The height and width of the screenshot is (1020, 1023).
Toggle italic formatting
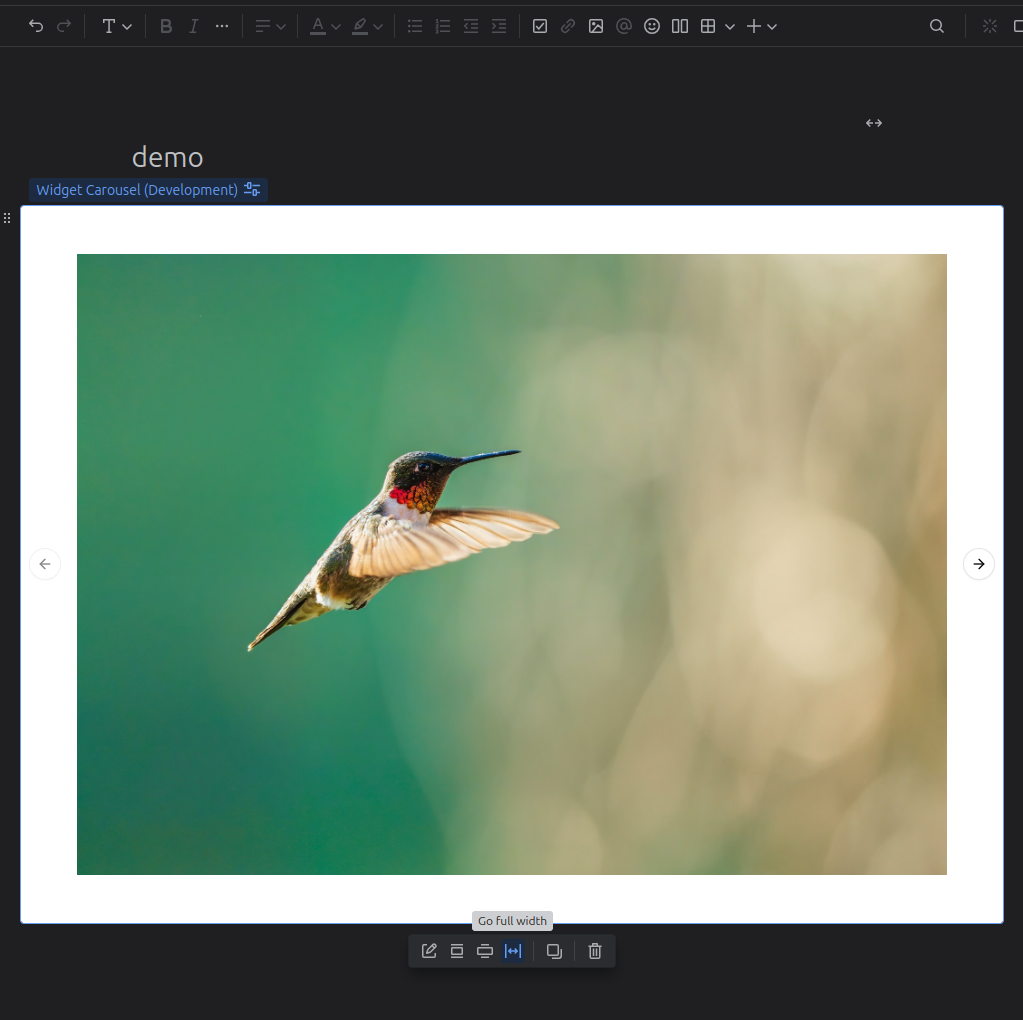(194, 26)
